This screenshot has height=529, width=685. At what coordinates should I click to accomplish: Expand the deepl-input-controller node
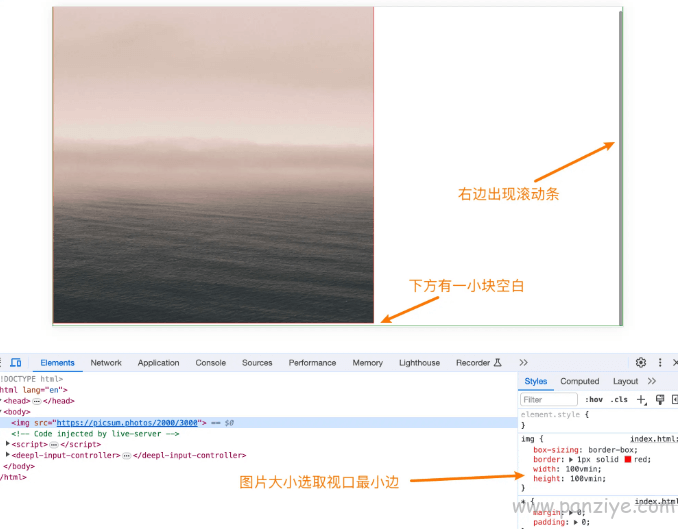click(x=7, y=454)
